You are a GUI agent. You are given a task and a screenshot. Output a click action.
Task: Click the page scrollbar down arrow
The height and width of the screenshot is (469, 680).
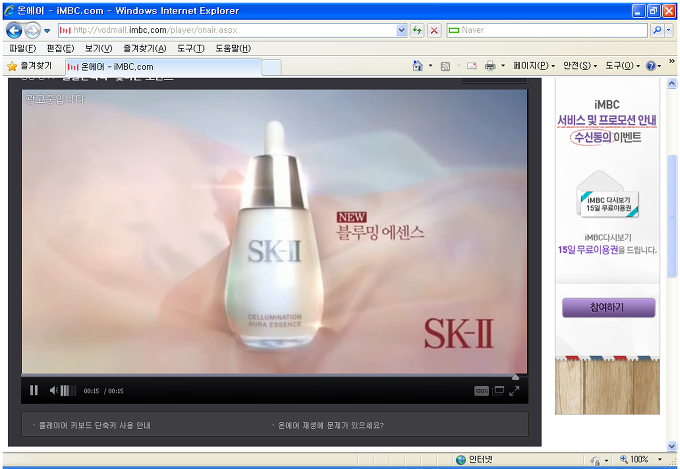[671, 446]
